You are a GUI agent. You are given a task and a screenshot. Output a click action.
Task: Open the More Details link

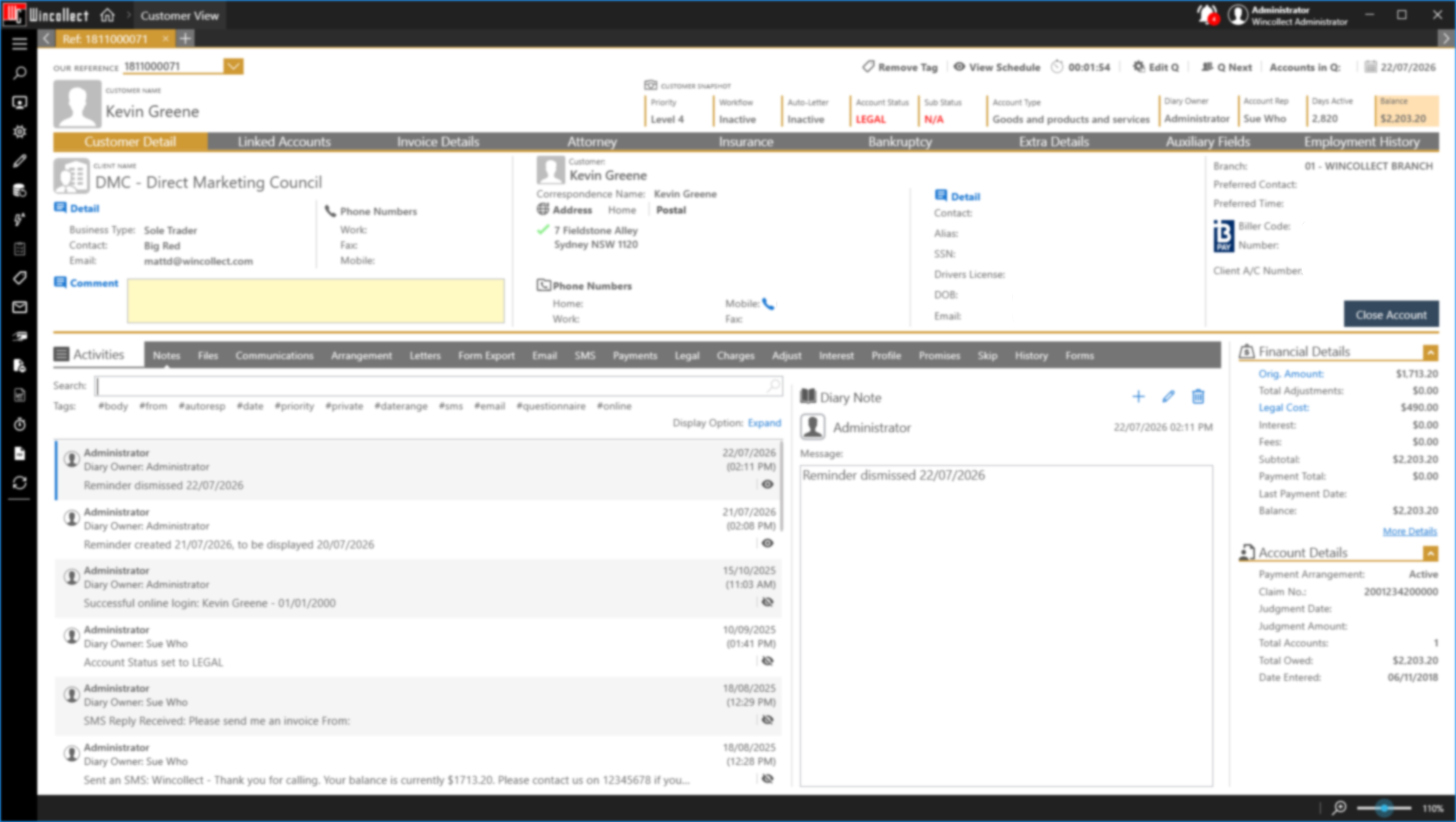[x=1409, y=531]
